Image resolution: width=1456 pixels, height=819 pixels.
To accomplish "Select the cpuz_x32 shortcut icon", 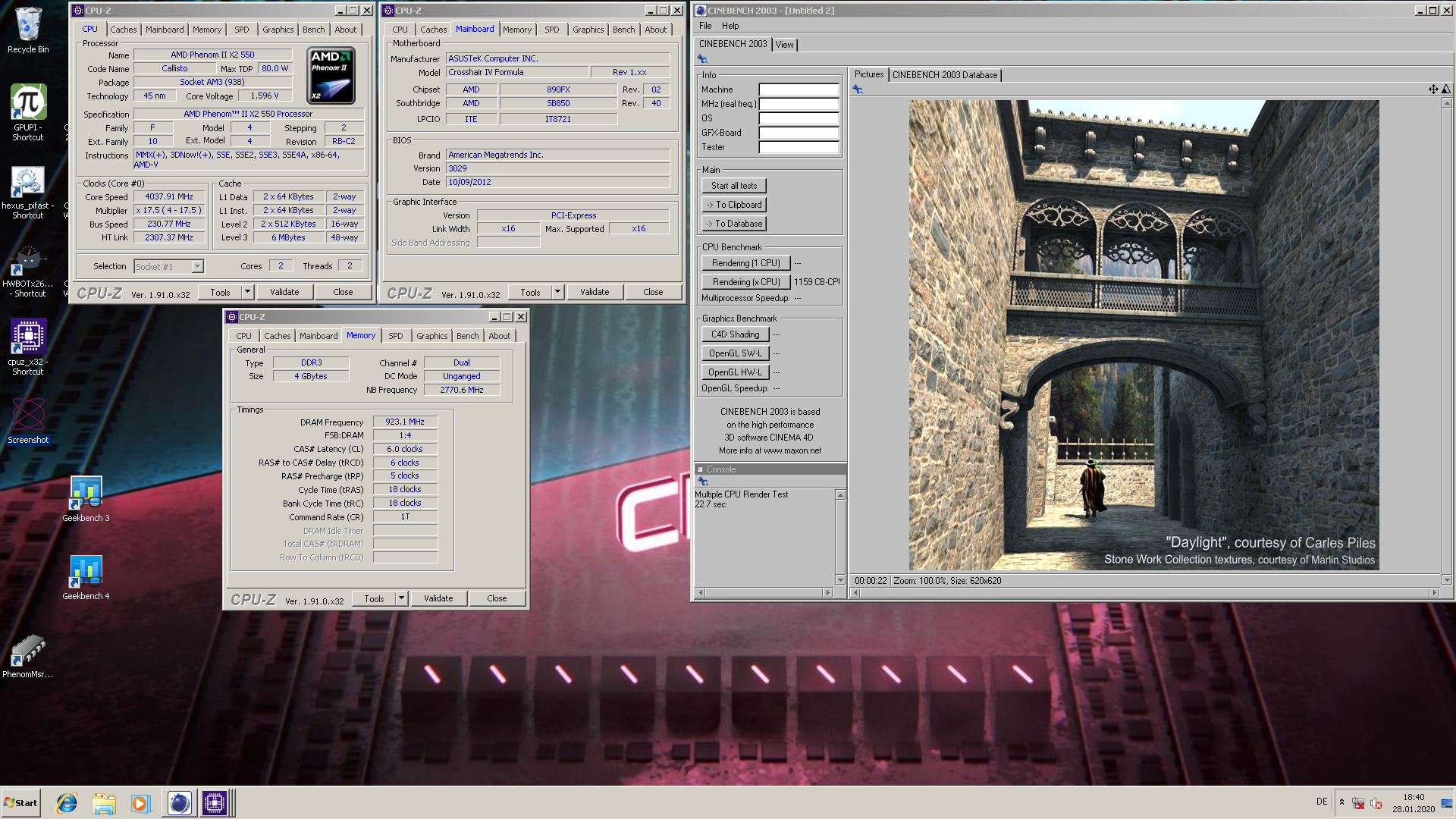I will tap(28, 347).
